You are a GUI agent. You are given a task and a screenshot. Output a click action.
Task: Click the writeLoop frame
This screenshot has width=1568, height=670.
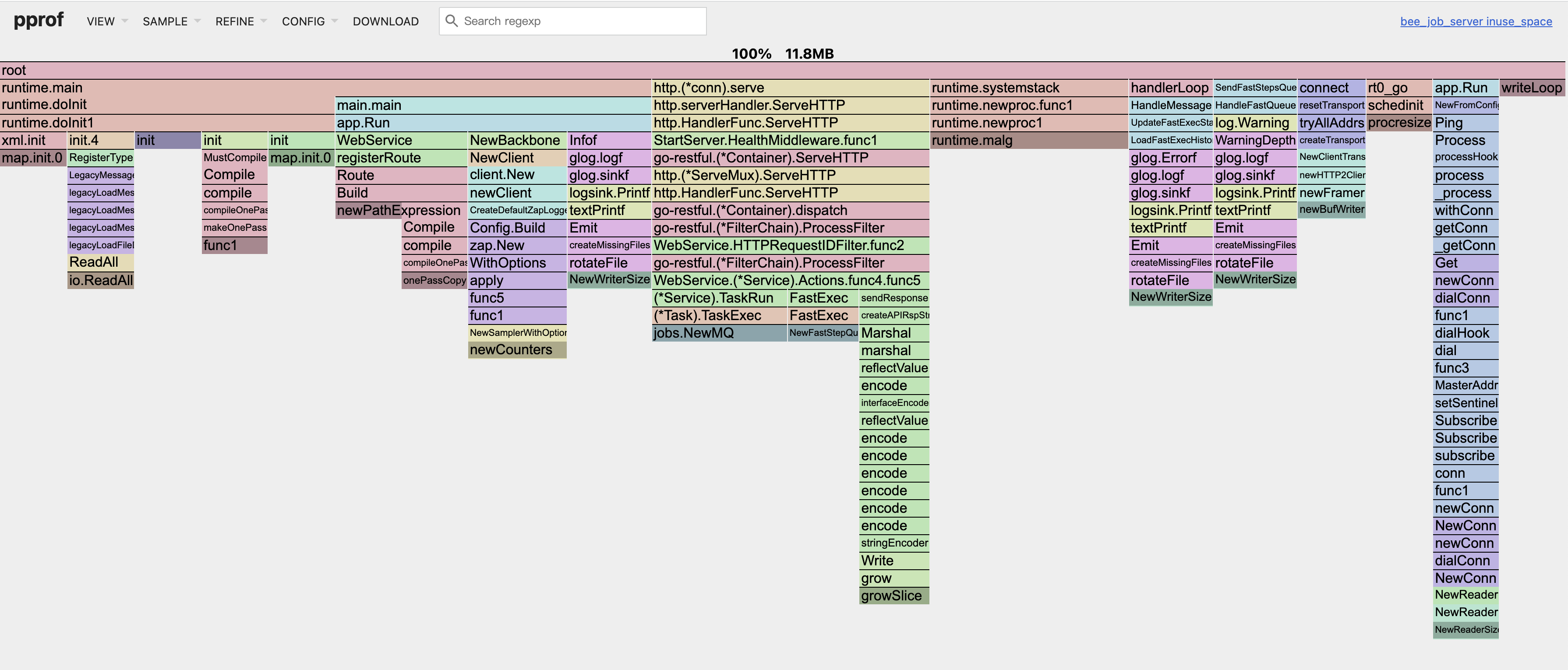point(1532,88)
